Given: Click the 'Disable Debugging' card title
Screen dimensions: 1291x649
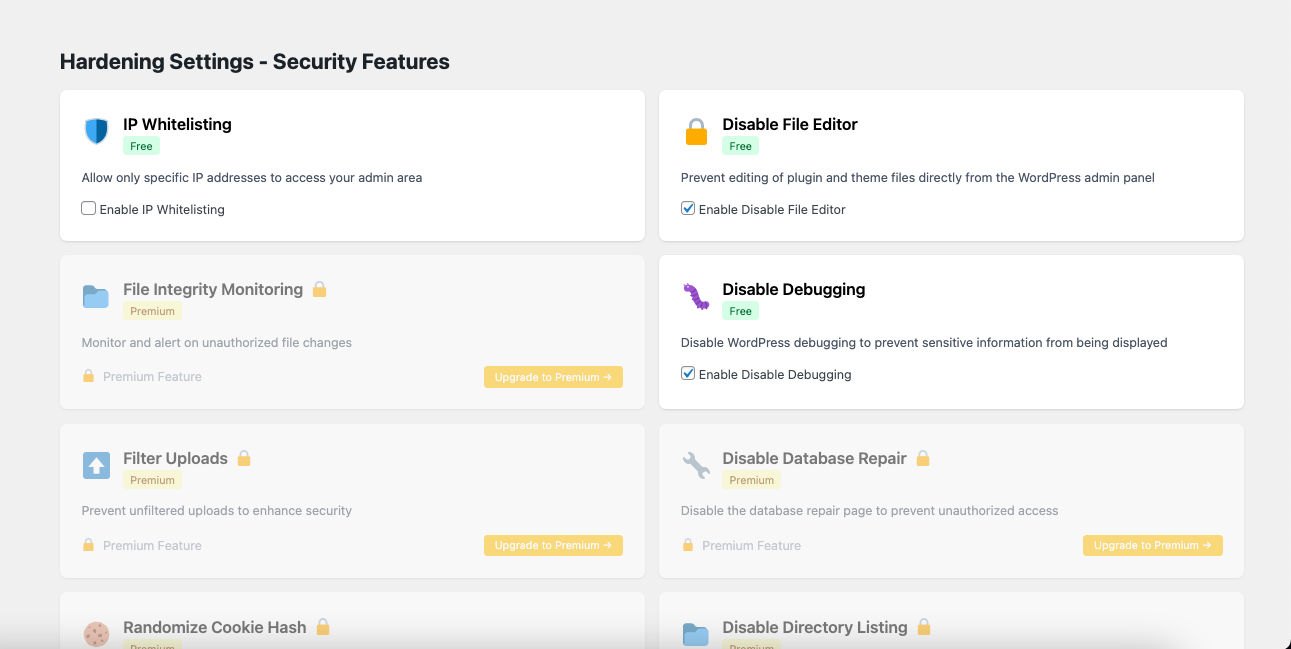Looking at the screenshot, I should pyautogui.click(x=794, y=289).
